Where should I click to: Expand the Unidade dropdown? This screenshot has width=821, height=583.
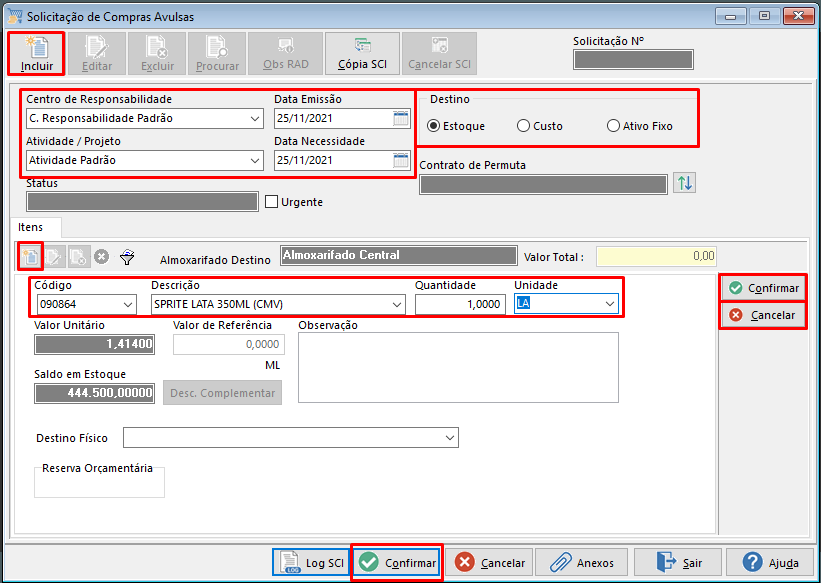(609, 304)
